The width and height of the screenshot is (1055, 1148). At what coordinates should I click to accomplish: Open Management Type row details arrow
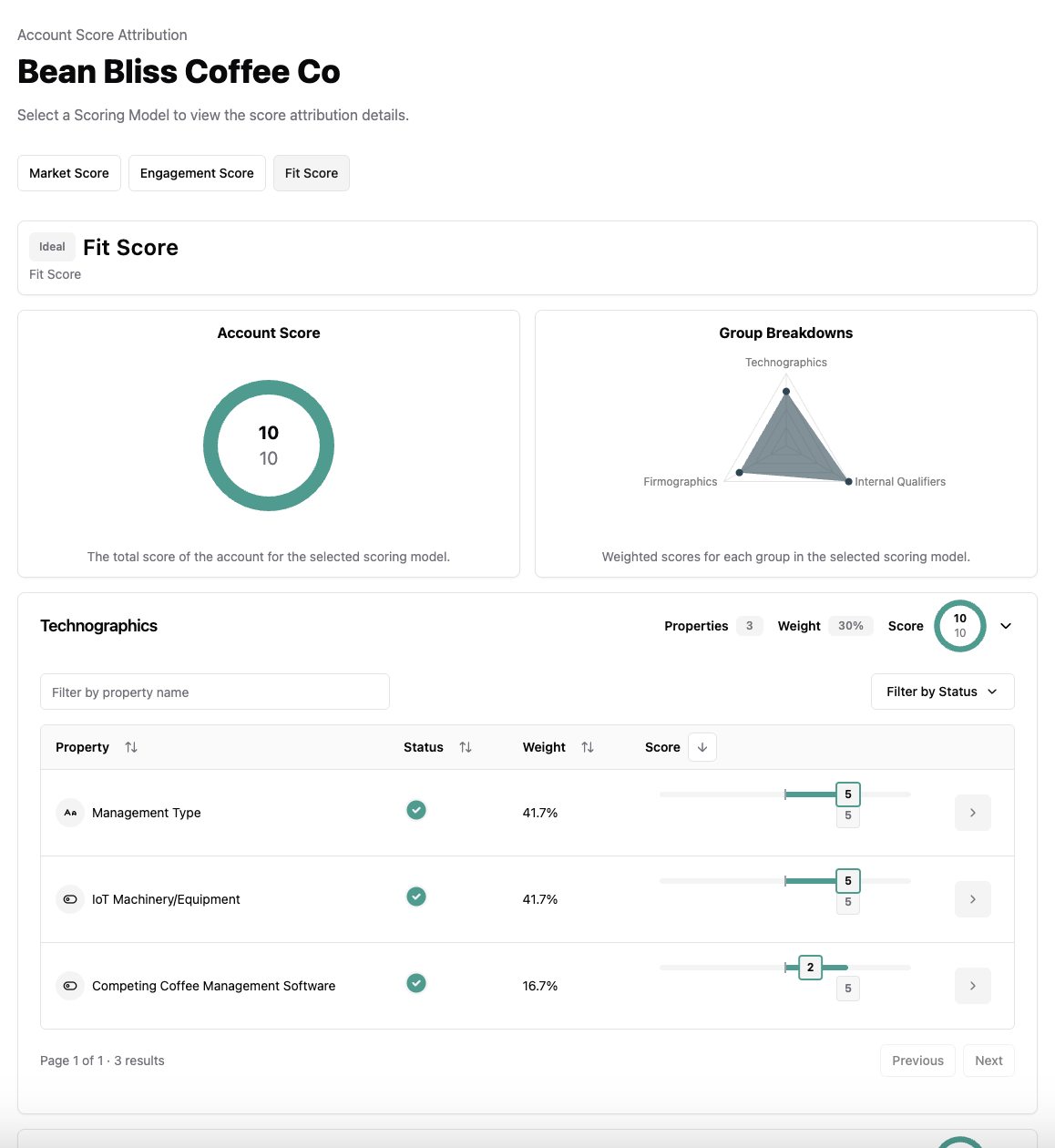pyautogui.click(x=972, y=813)
